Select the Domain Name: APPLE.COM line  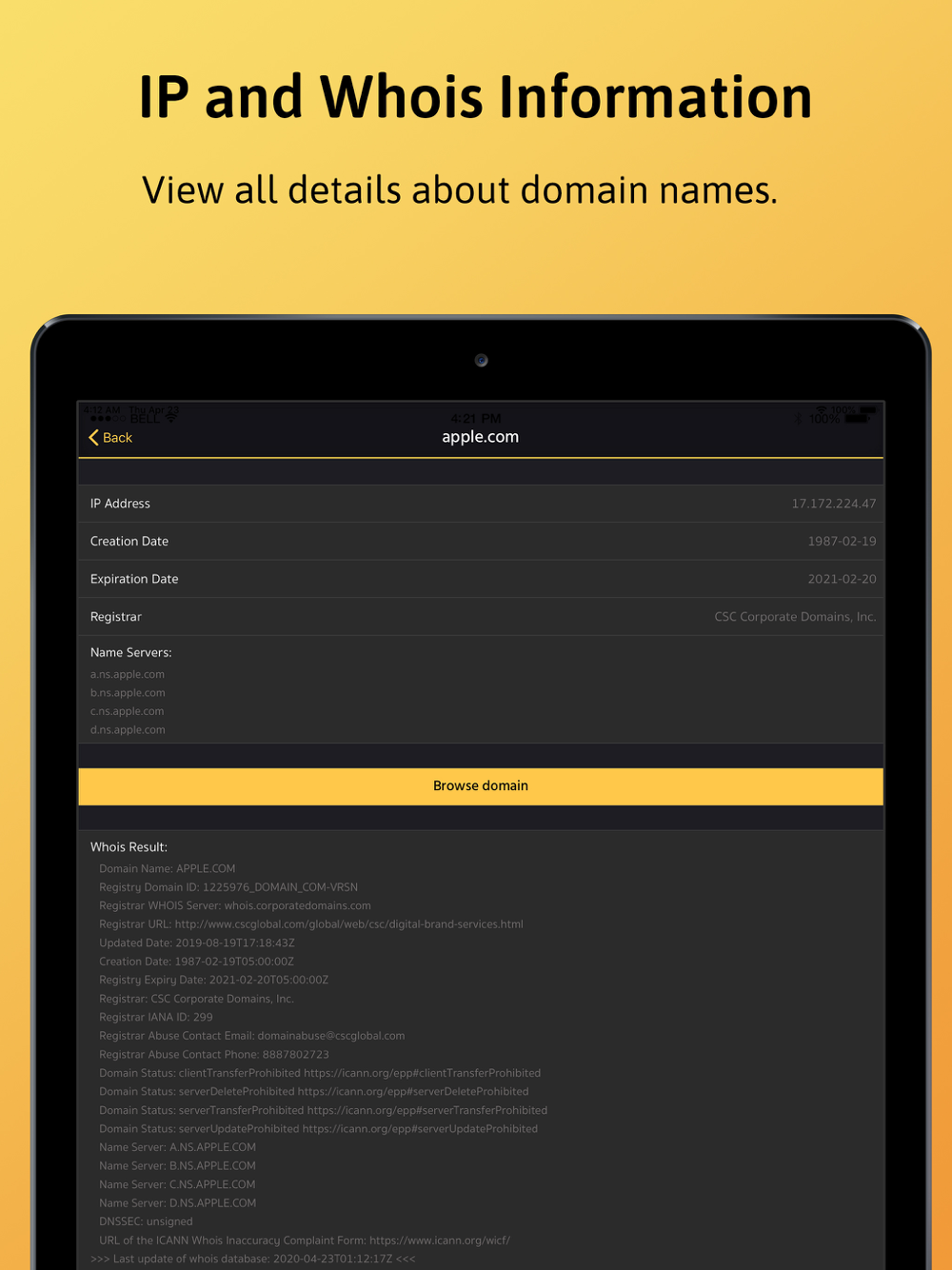168,868
